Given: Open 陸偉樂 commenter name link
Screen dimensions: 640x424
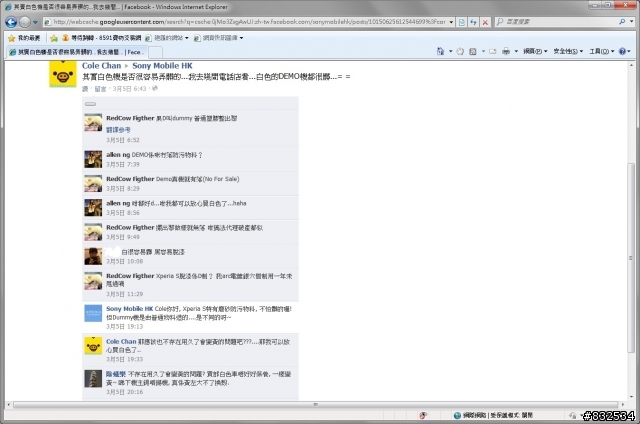Looking at the screenshot, I should tap(116, 374).
